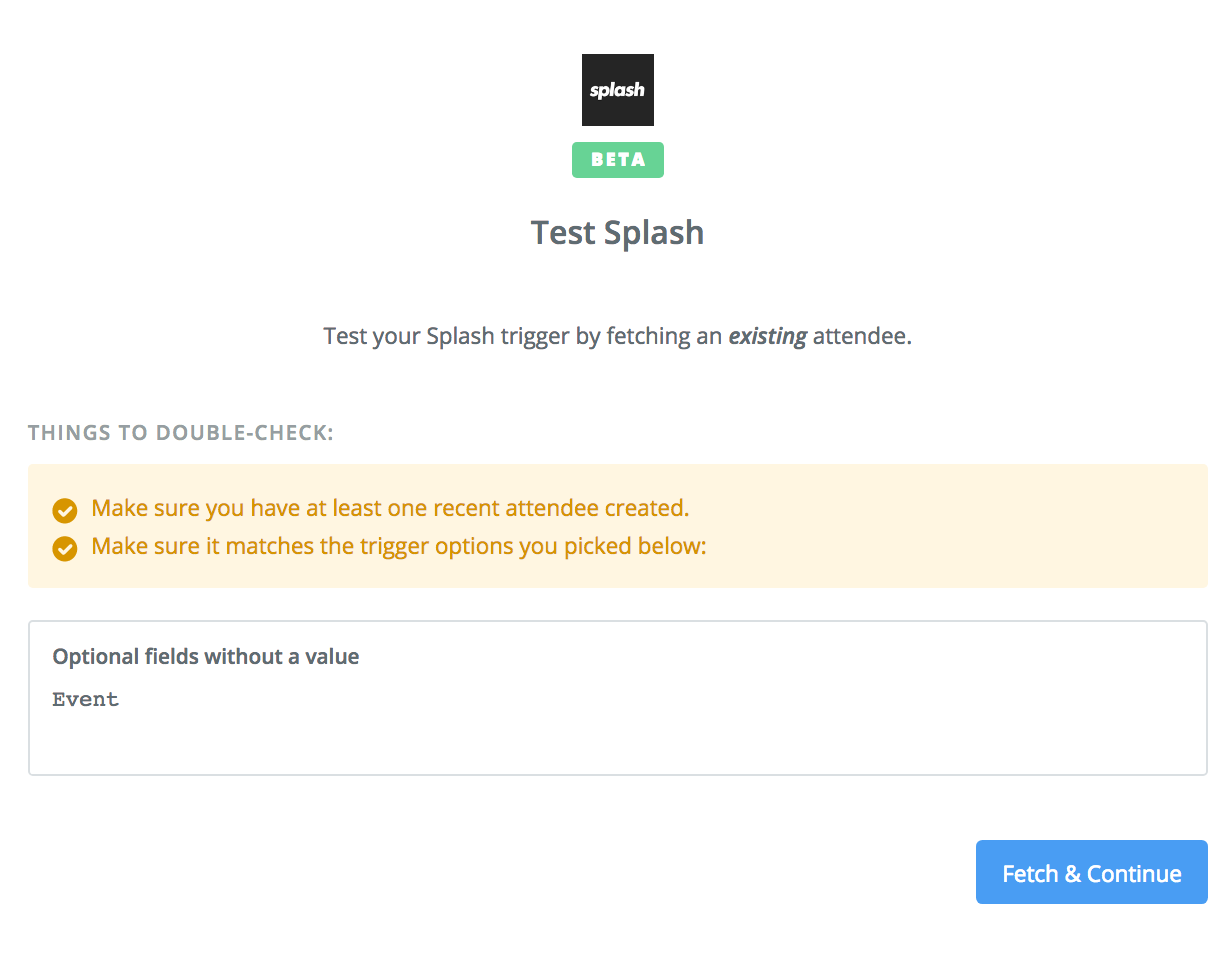
Task: Select the Test Splash heading
Action: pyautogui.click(x=618, y=232)
